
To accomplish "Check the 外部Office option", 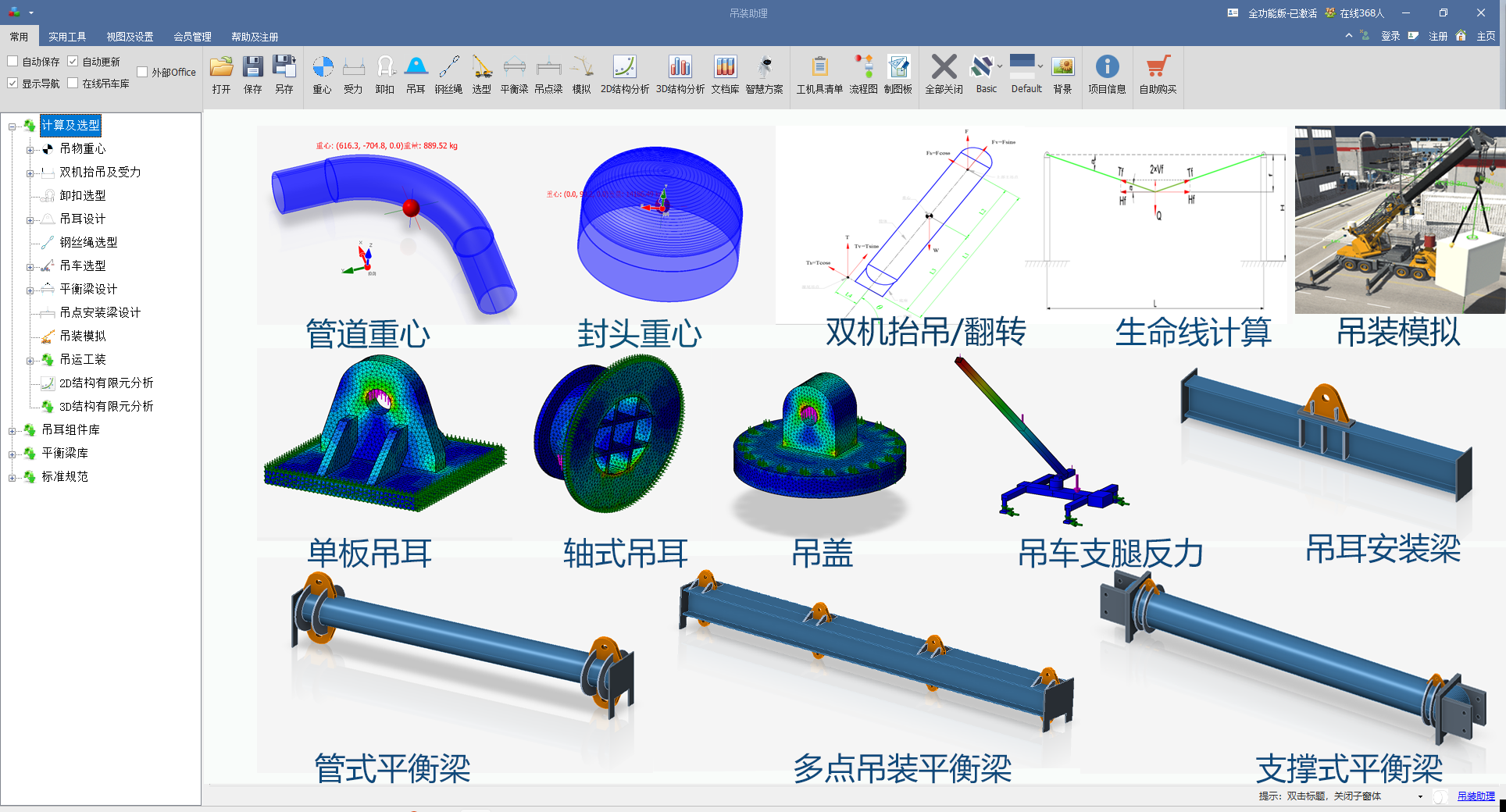I will (x=142, y=73).
